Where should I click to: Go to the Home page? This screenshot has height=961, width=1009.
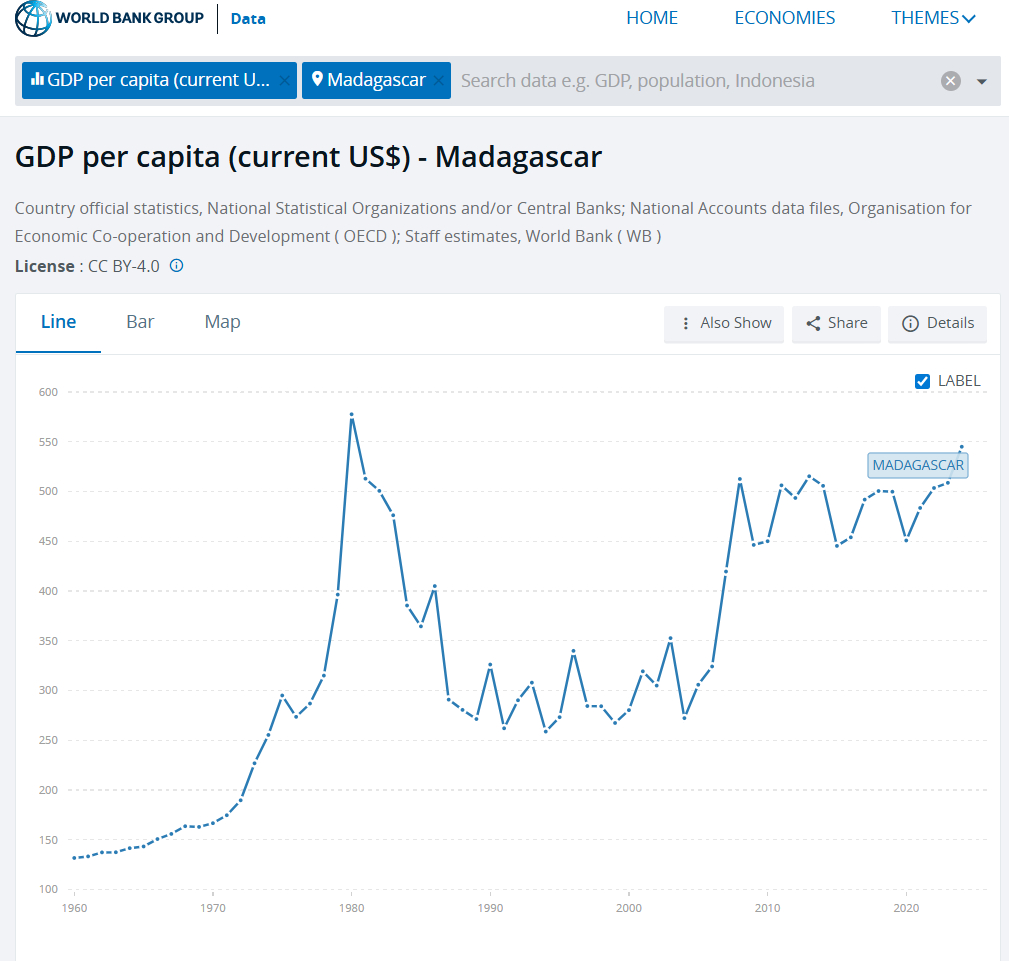652,18
